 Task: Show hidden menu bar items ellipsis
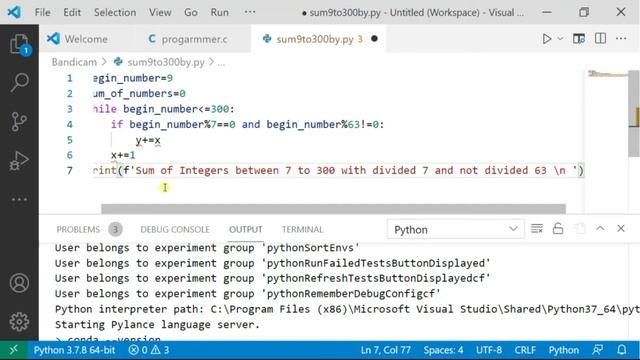(250, 12)
